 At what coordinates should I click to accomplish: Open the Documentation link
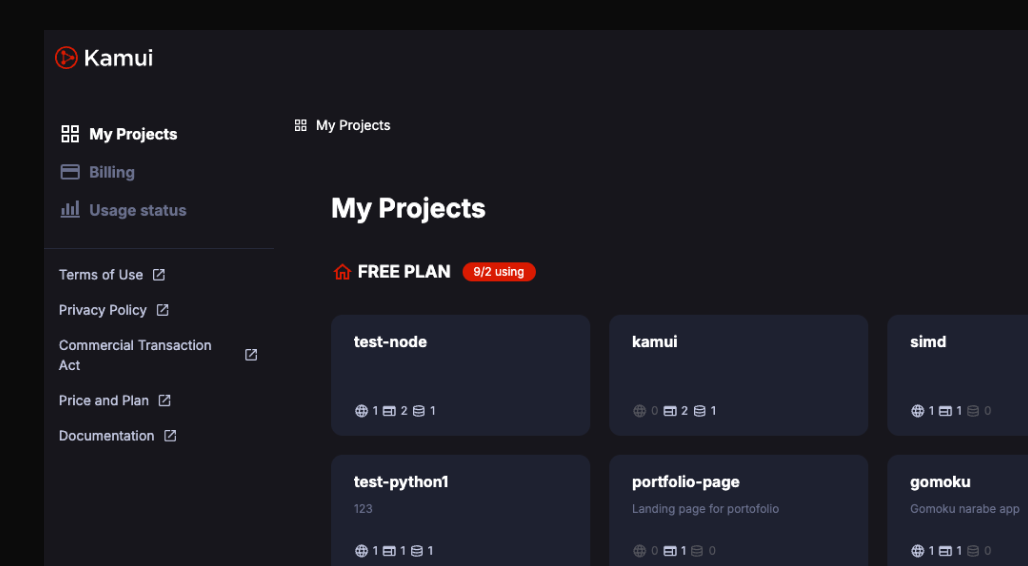pyautogui.click(x=107, y=436)
